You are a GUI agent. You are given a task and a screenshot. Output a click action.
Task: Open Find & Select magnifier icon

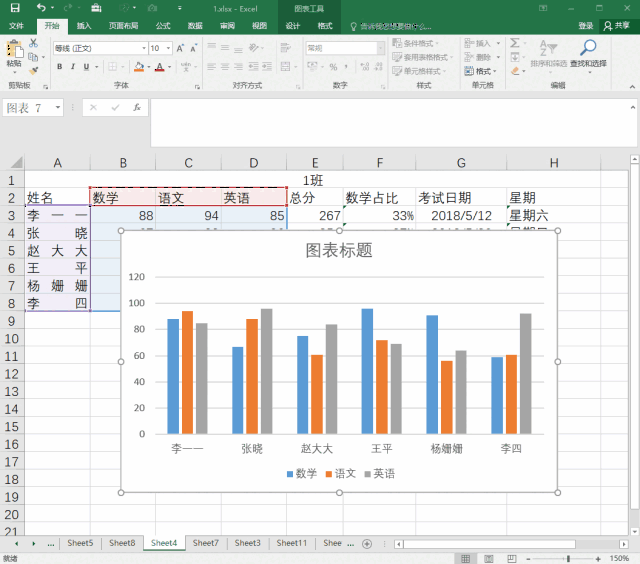click(588, 48)
